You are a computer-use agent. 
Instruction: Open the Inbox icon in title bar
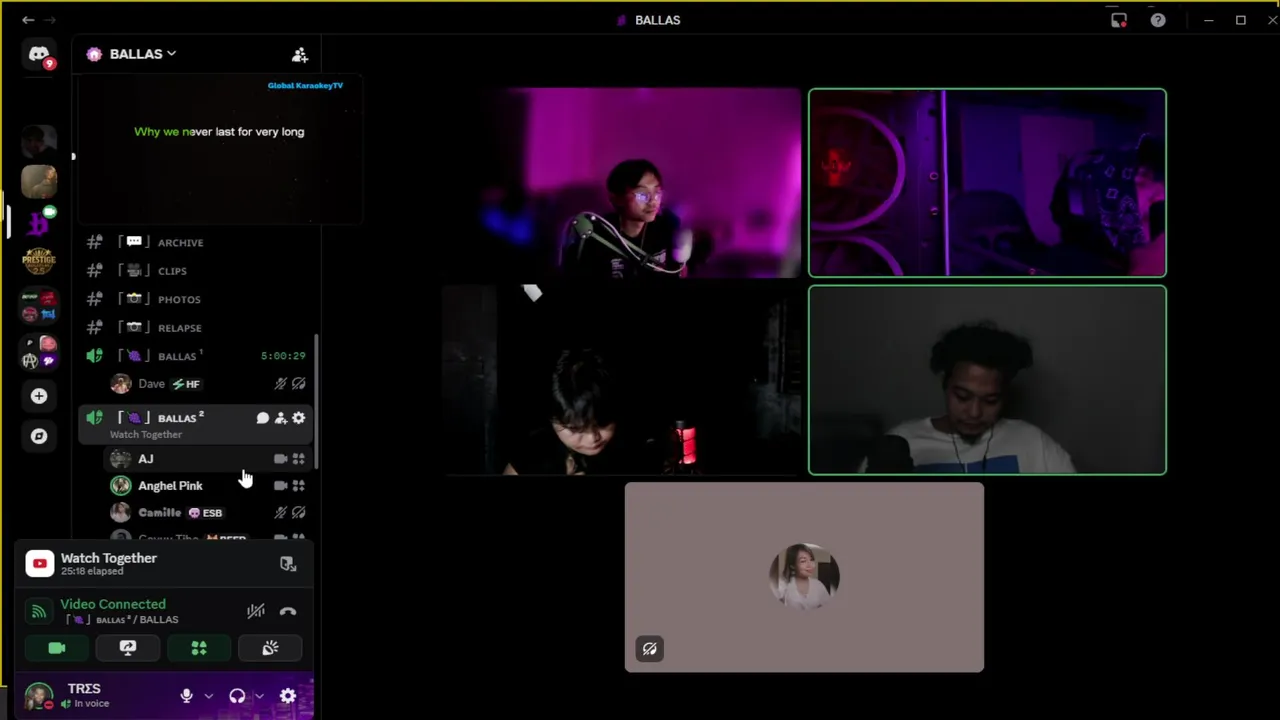click(x=1119, y=20)
